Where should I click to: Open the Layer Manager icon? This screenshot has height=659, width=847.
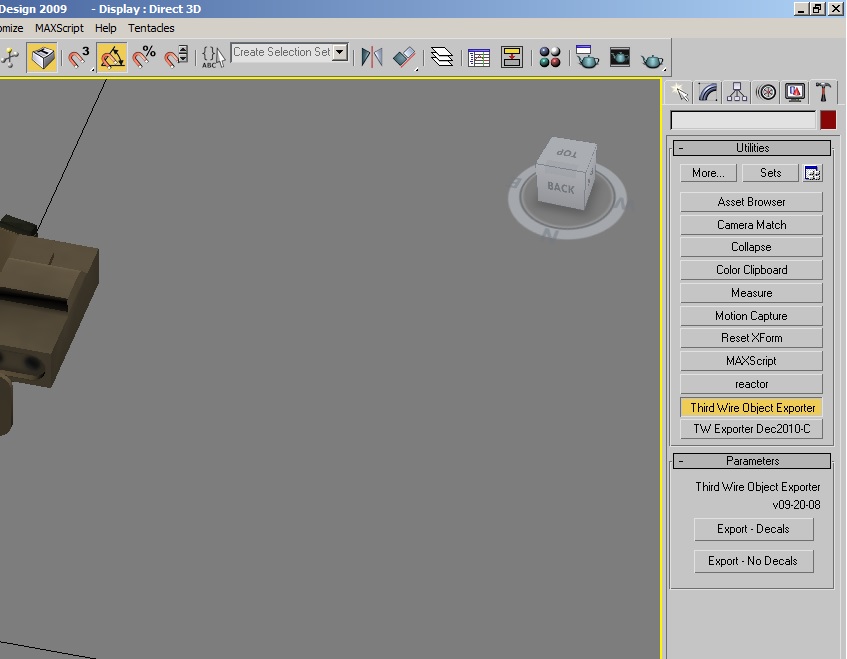click(x=442, y=57)
